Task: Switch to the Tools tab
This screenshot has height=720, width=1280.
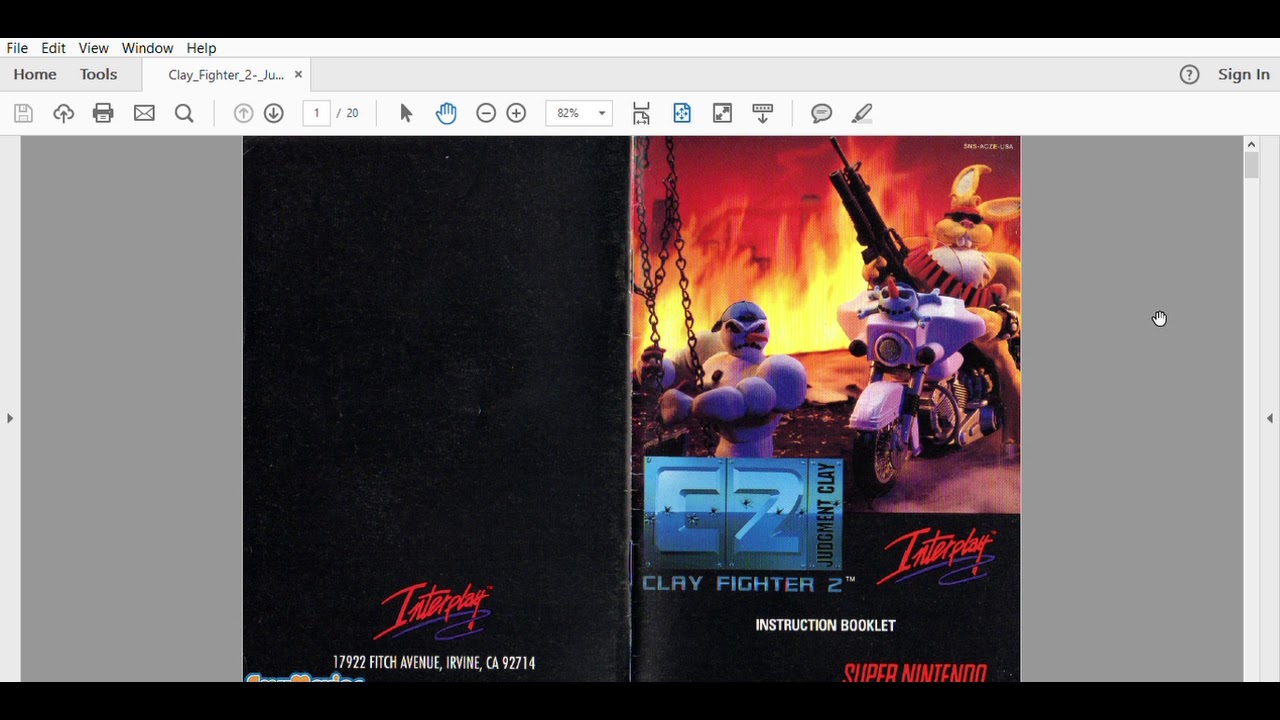Action: point(98,74)
